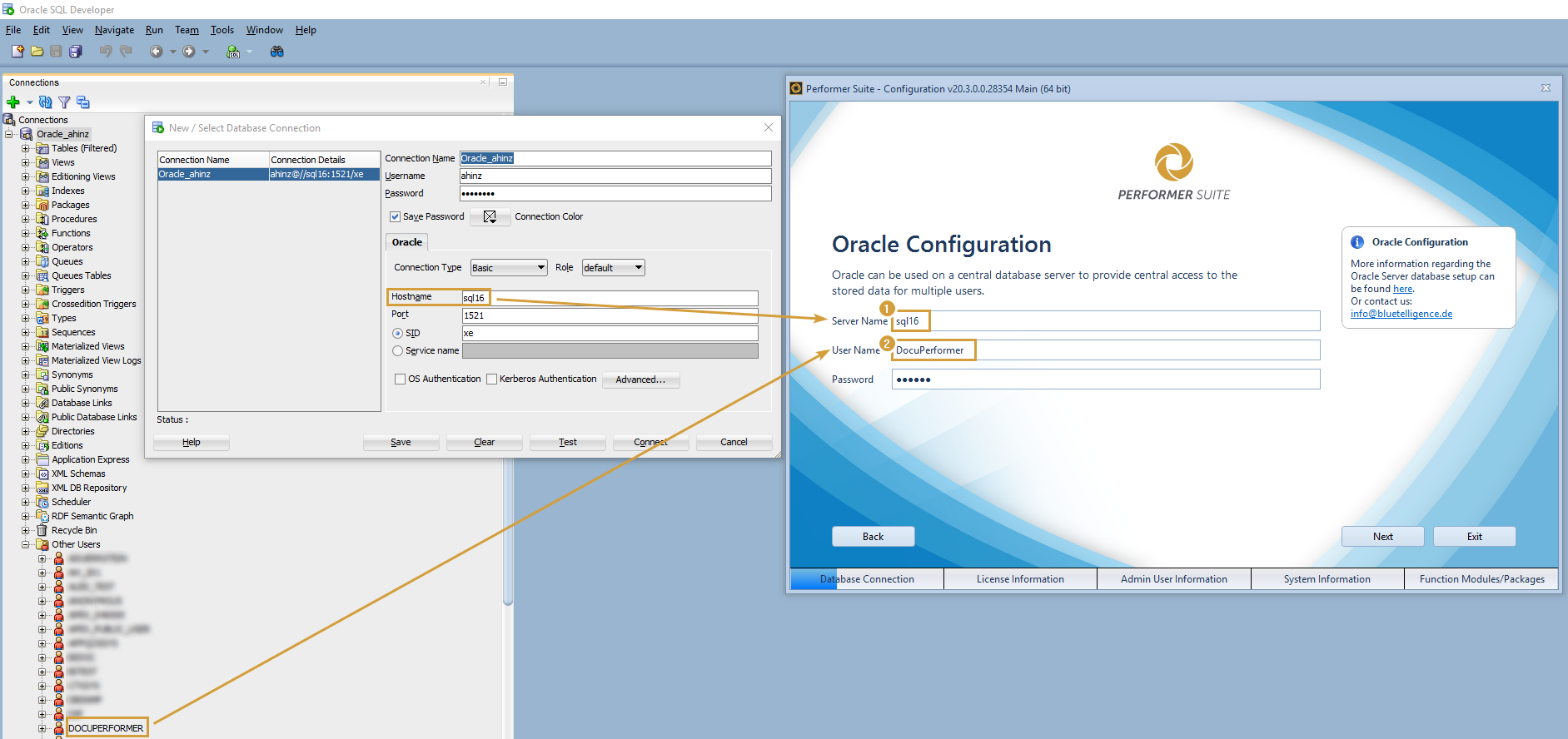Click the New document toolbar icon

(x=17, y=52)
